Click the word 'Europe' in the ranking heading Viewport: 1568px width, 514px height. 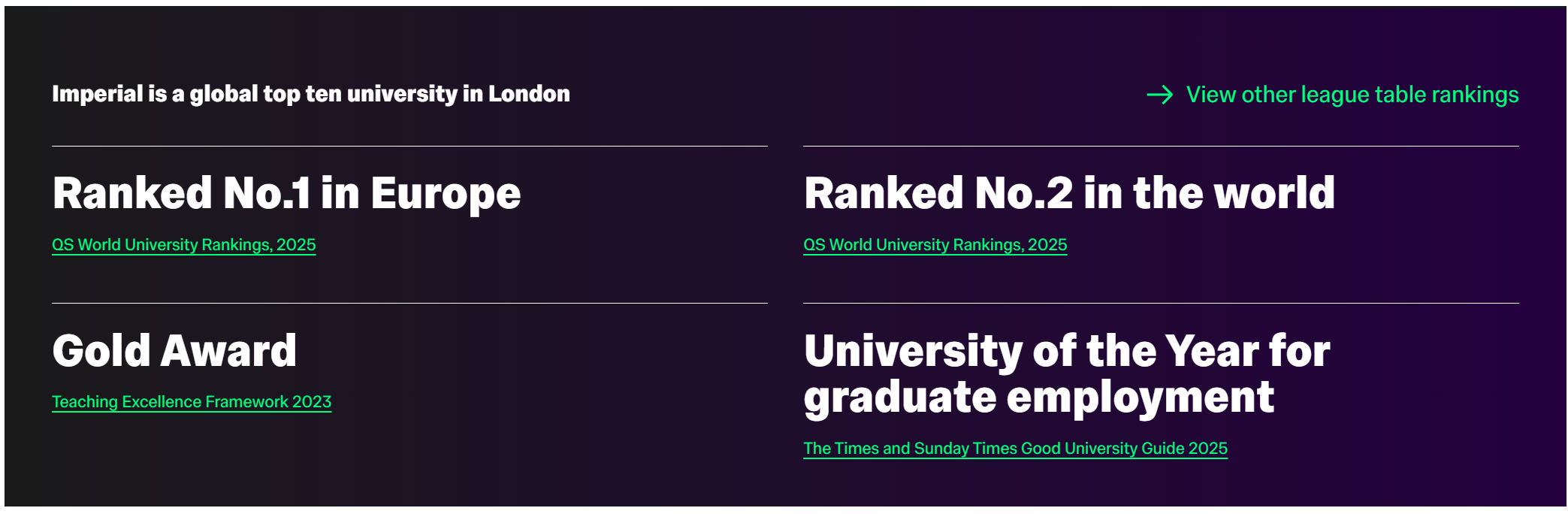pyautogui.click(x=445, y=193)
